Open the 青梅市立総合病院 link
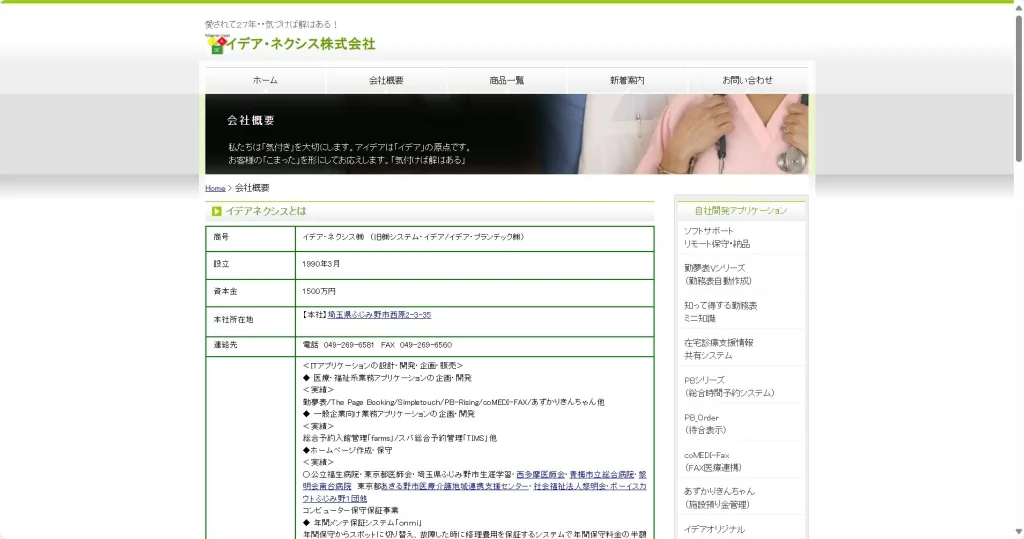 point(601,474)
